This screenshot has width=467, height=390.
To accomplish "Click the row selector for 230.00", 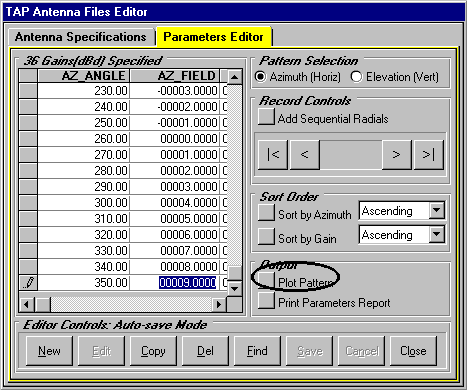I will 28,91.
